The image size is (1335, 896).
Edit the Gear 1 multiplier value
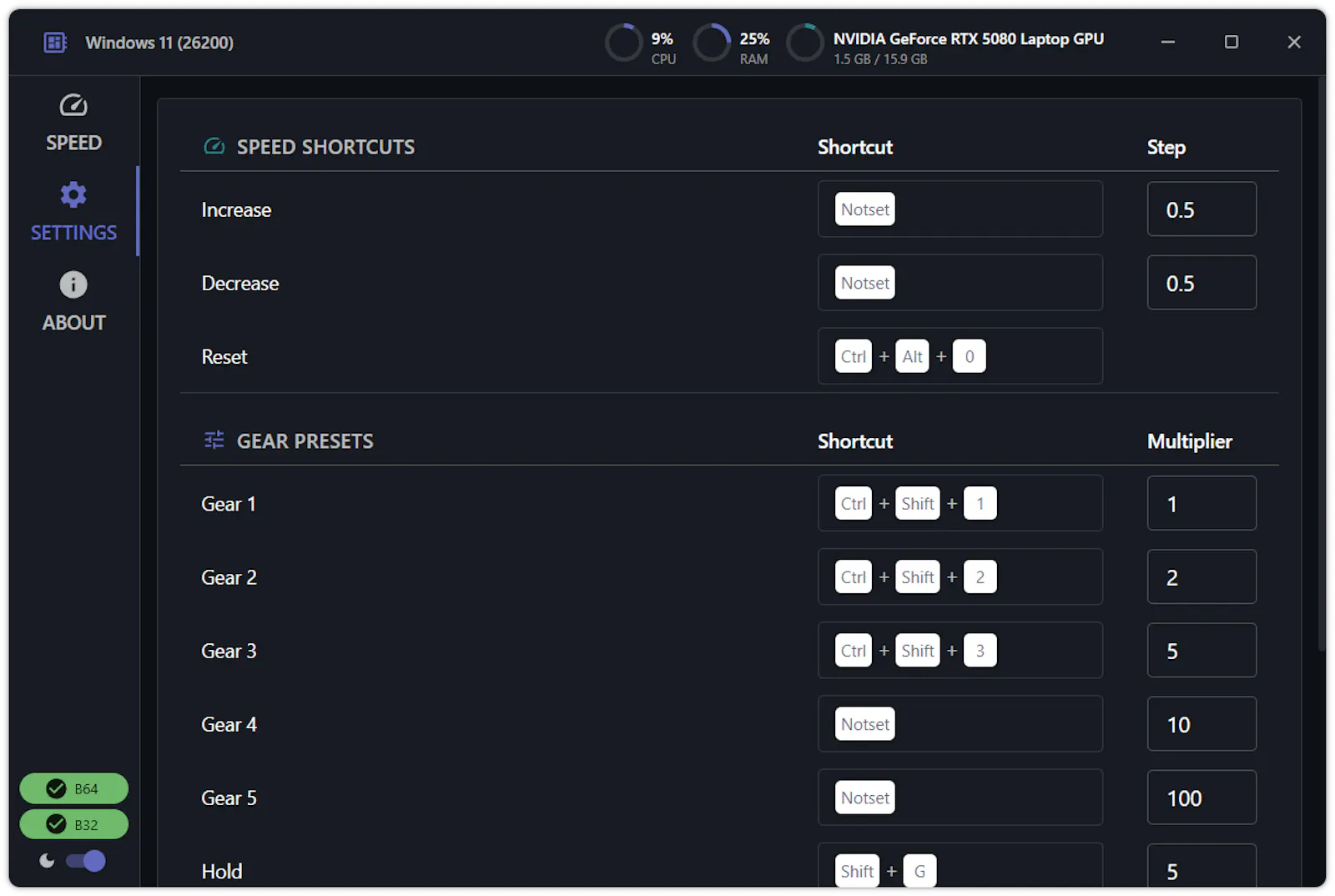coord(1201,503)
